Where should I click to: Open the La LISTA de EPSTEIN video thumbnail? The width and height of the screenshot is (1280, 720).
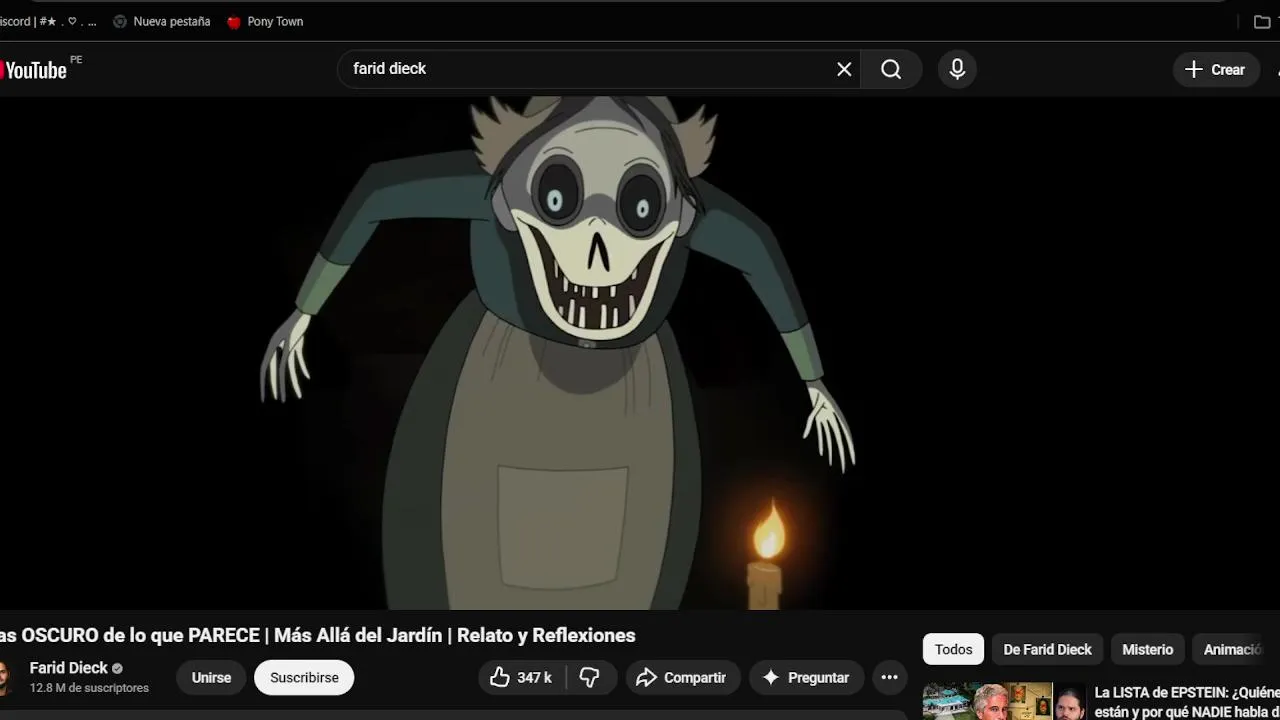tap(1004, 701)
